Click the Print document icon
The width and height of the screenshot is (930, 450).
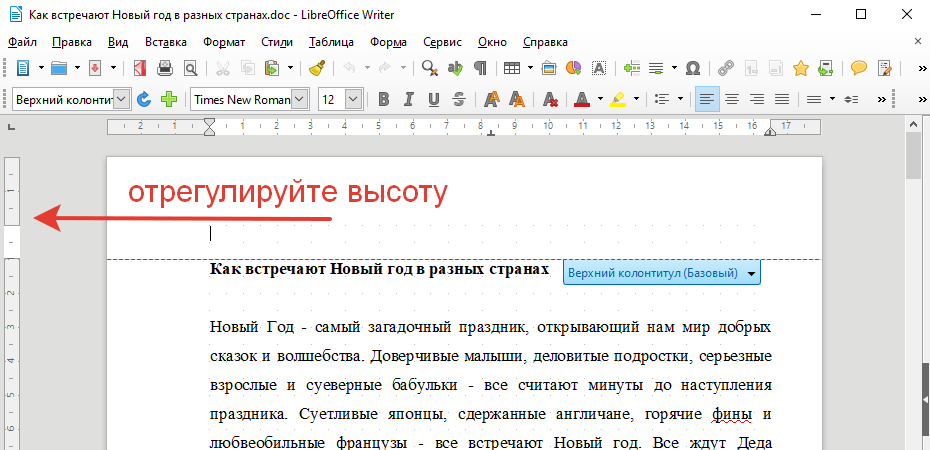164,68
